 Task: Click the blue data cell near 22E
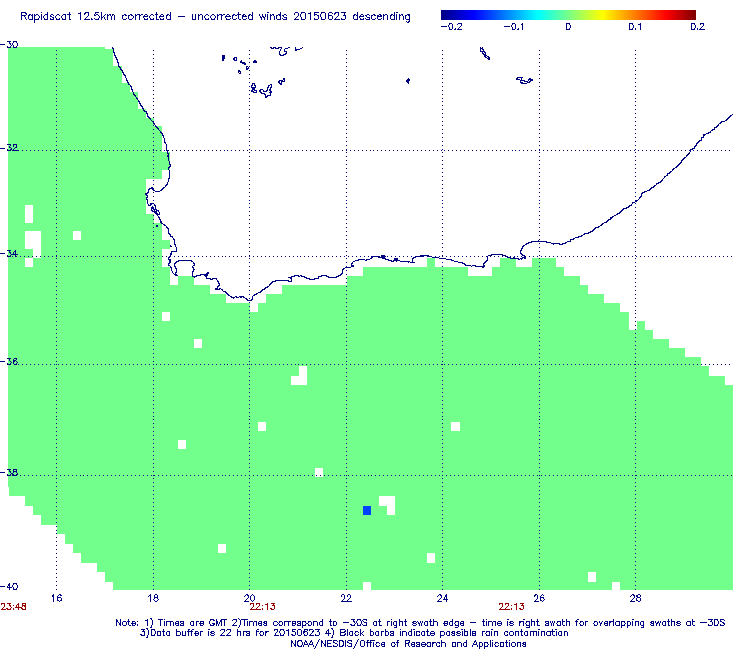coord(367,510)
